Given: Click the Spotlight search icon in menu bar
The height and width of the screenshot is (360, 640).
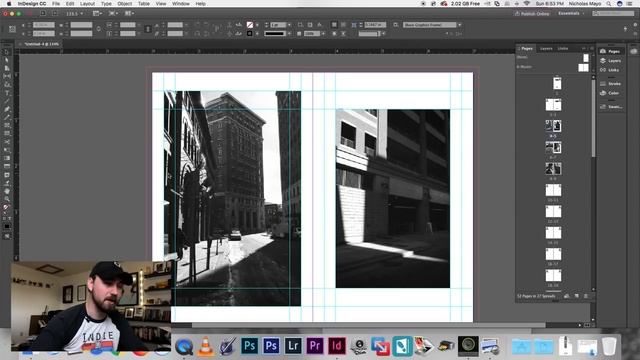Looking at the screenshot, I should [x=609, y=4].
